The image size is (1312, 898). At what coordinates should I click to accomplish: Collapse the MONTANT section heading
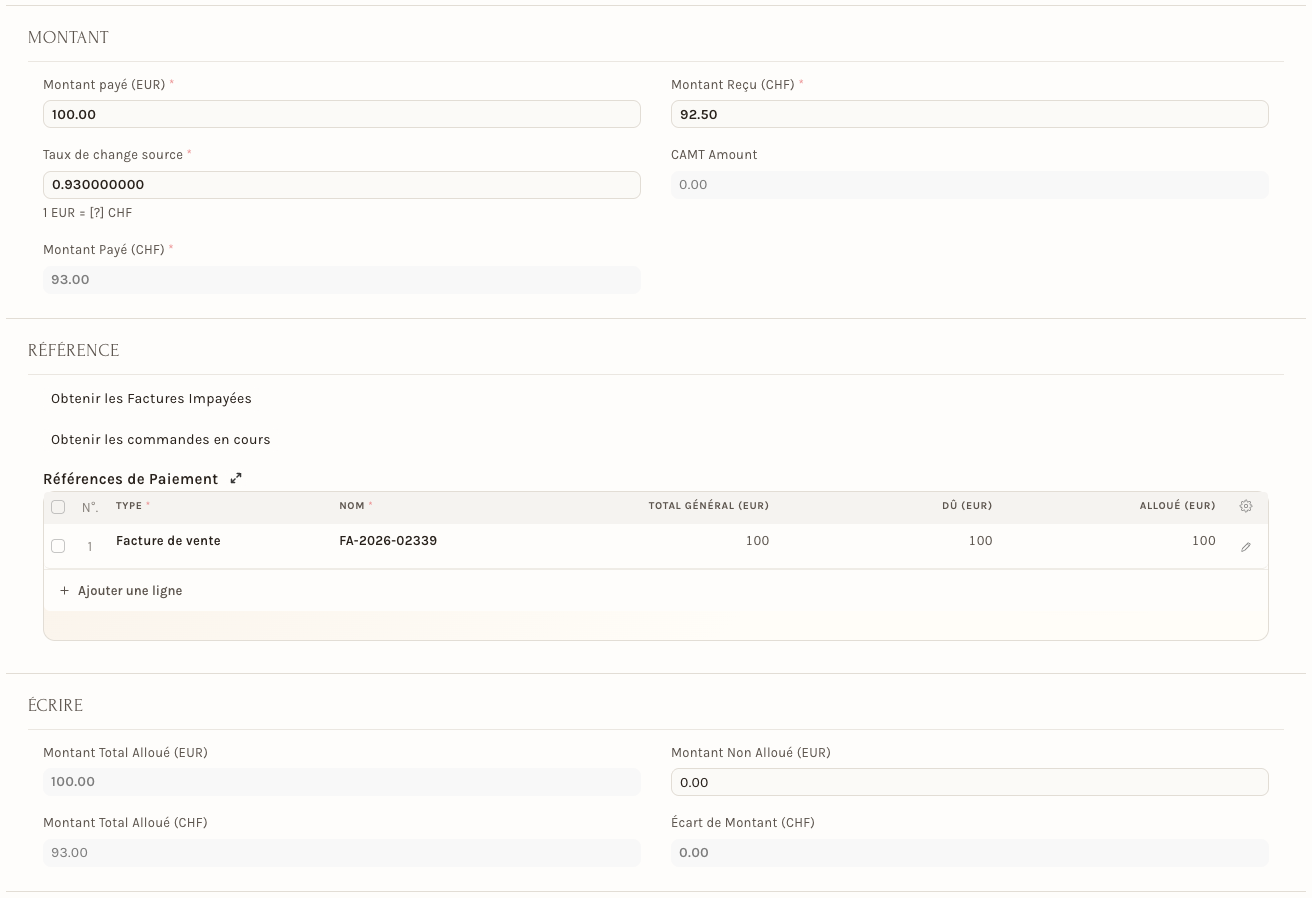[68, 38]
